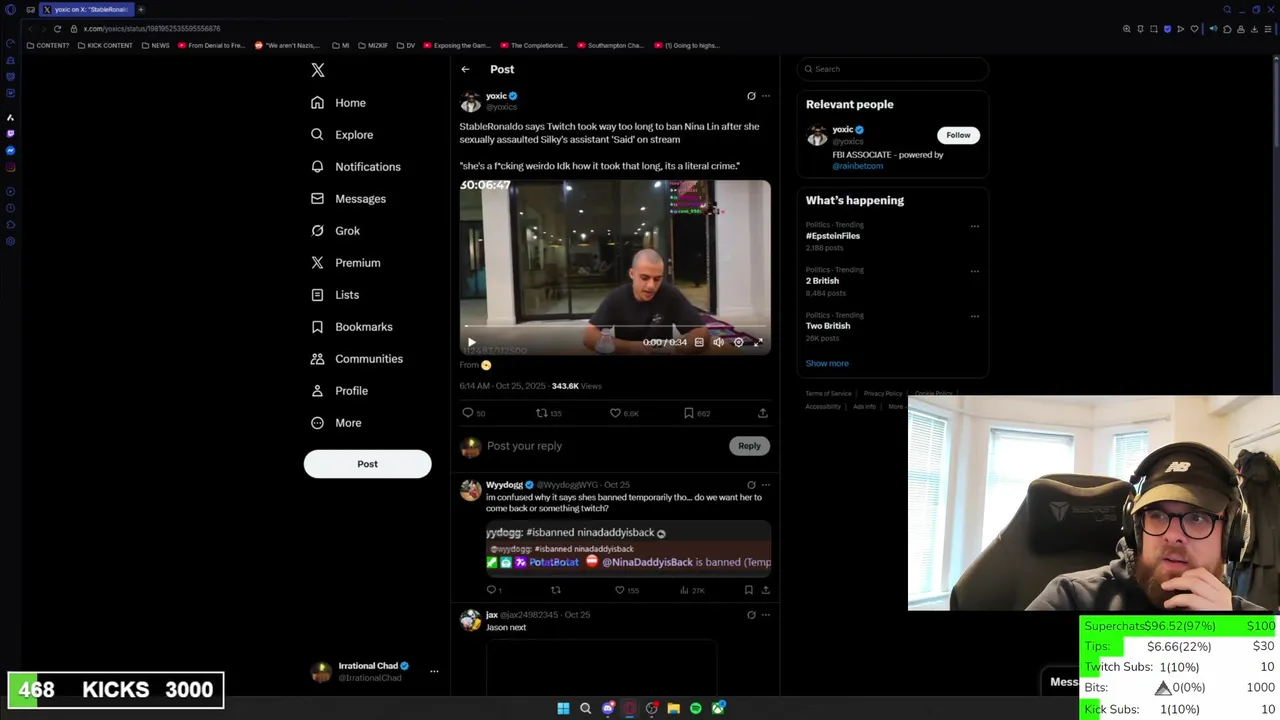Click the Wyydogg username on the reply
The image size is (1280, 720).
click(504, 485)
